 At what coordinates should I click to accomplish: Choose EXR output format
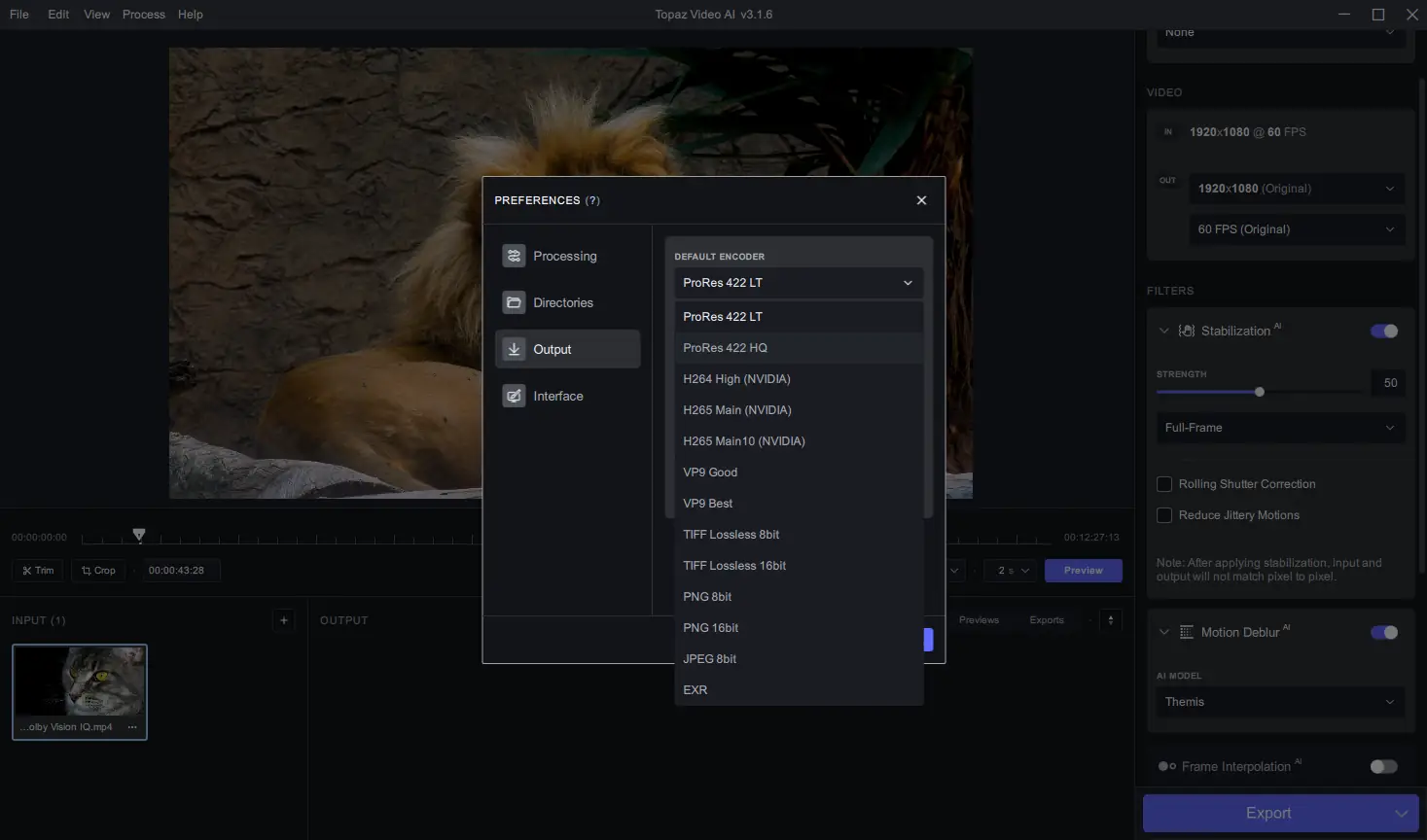(x=799, y=690)
